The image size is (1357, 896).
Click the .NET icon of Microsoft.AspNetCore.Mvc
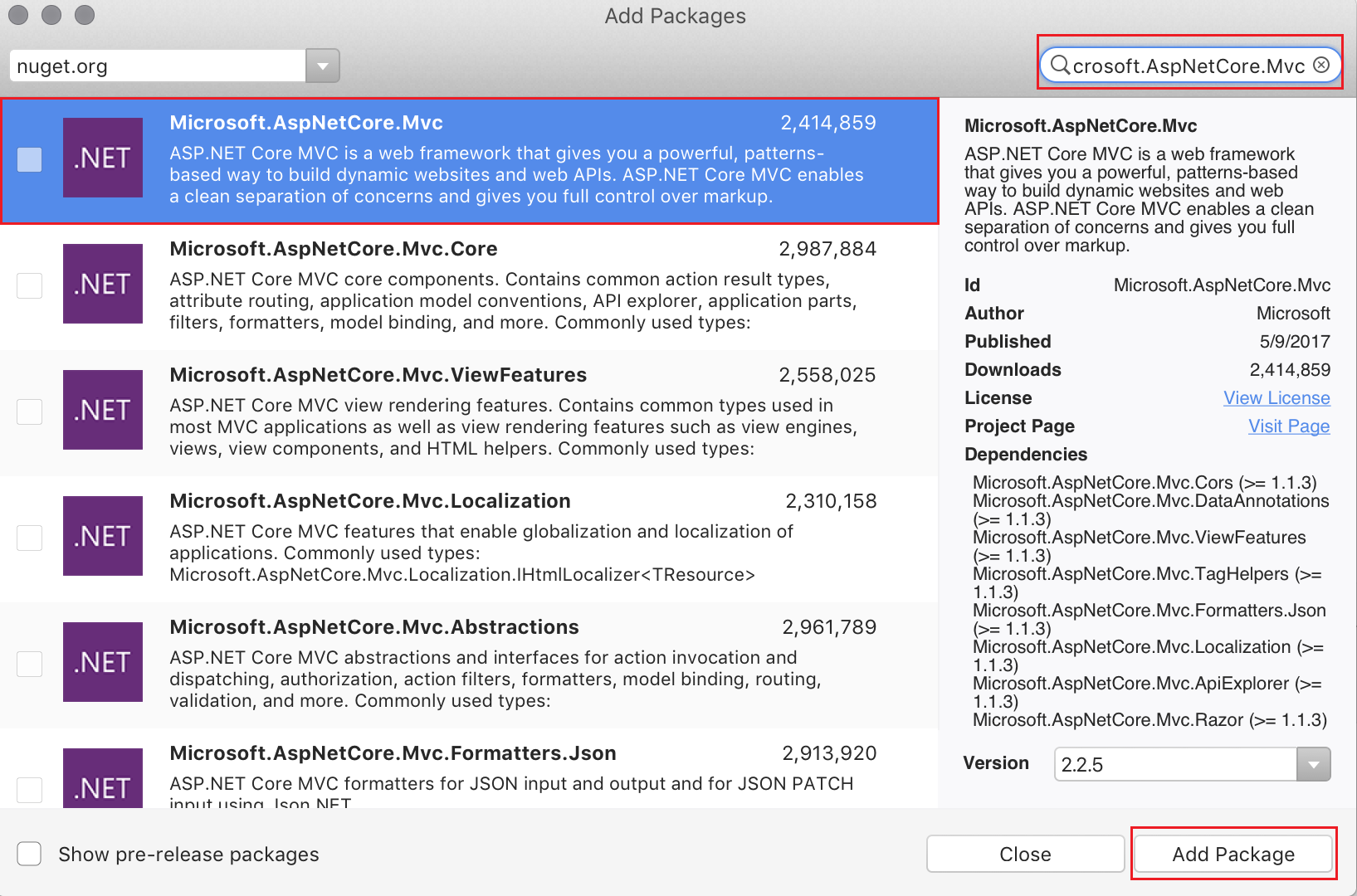103,158
